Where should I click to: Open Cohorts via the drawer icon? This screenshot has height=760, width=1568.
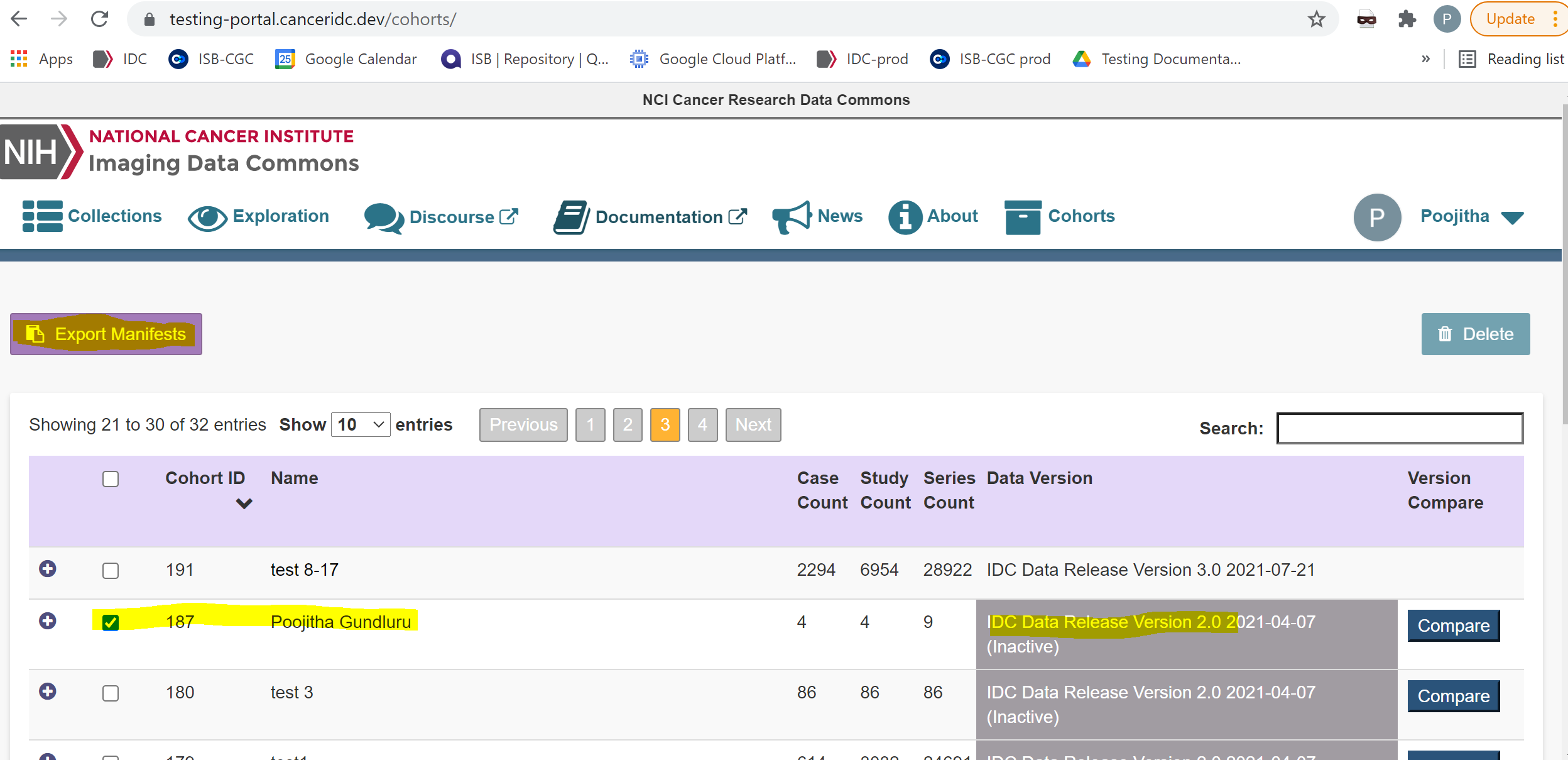pyautogui.click(x=1023, y=217)
